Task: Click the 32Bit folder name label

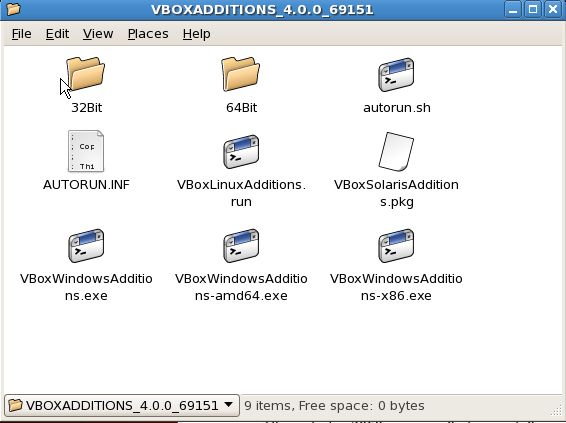Action: pyautogui.click(x=87, y=108)
